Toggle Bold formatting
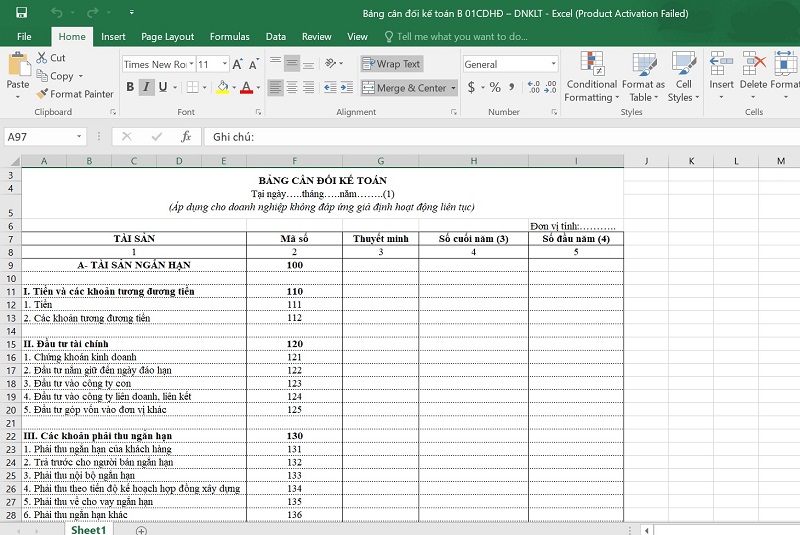 tap(130, 88)
